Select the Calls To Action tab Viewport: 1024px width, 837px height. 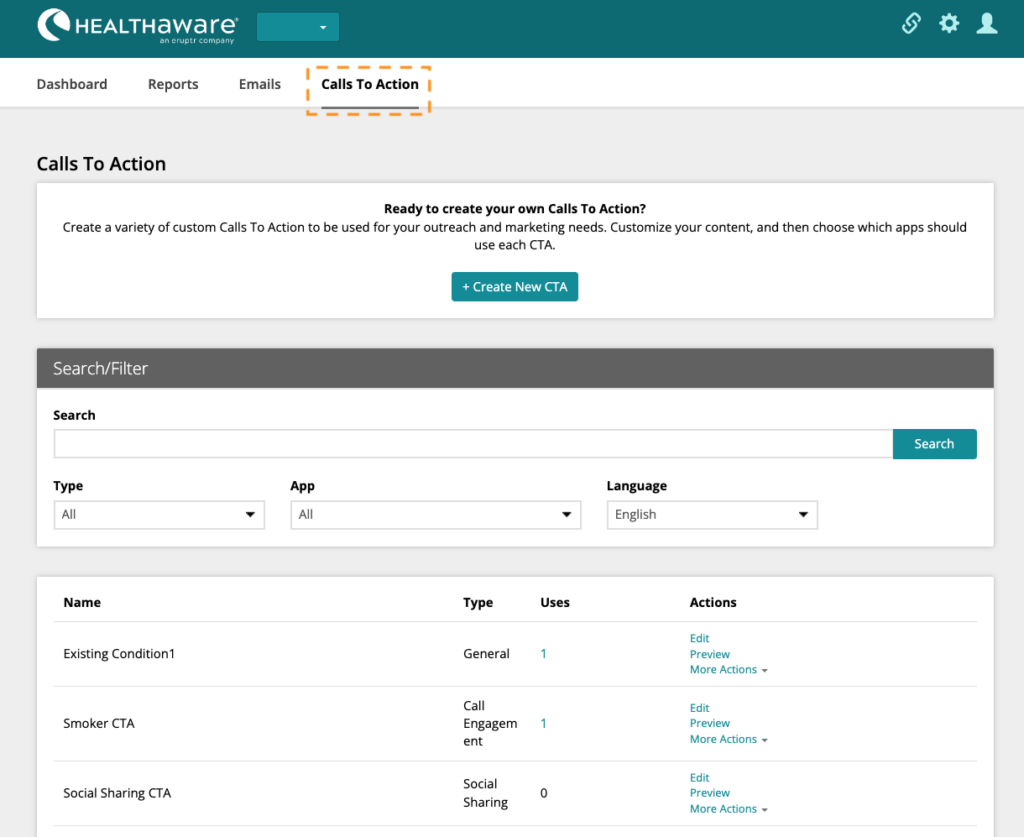click(370, 84)
